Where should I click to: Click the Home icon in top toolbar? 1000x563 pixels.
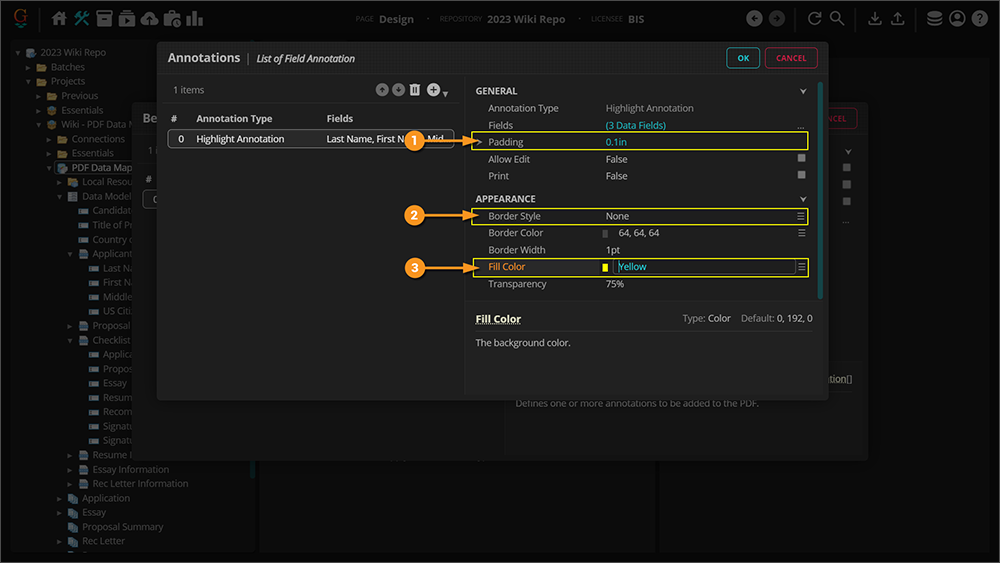59,19
